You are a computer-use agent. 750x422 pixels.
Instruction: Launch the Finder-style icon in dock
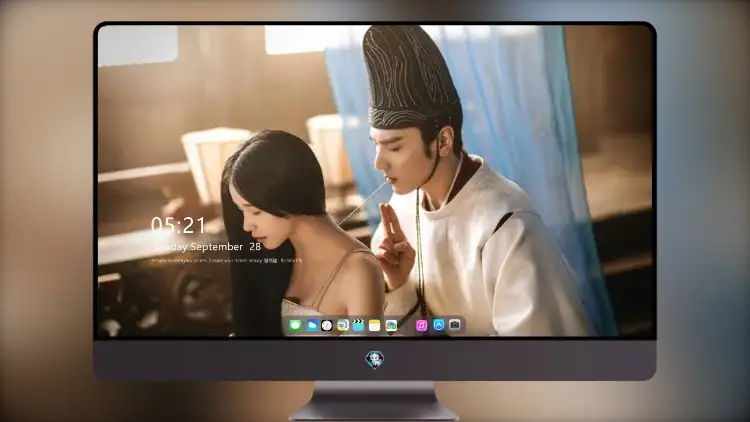coord(342,326)
